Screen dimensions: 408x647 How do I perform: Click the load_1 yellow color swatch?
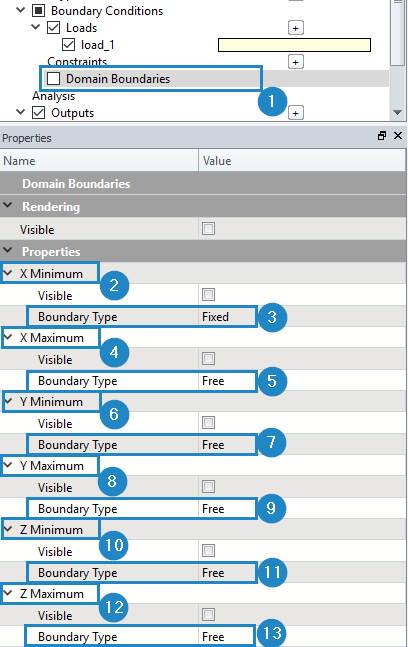pos(294,45)
